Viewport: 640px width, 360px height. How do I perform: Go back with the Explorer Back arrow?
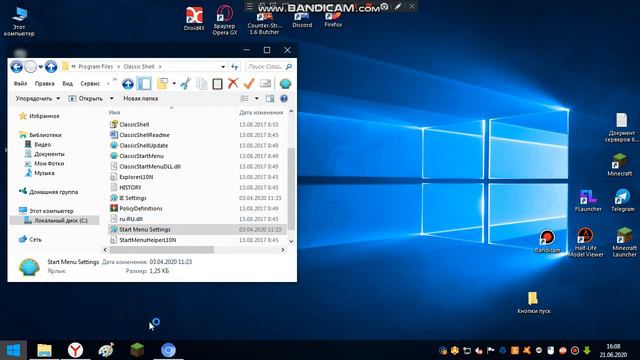click(x=16, y=67)
